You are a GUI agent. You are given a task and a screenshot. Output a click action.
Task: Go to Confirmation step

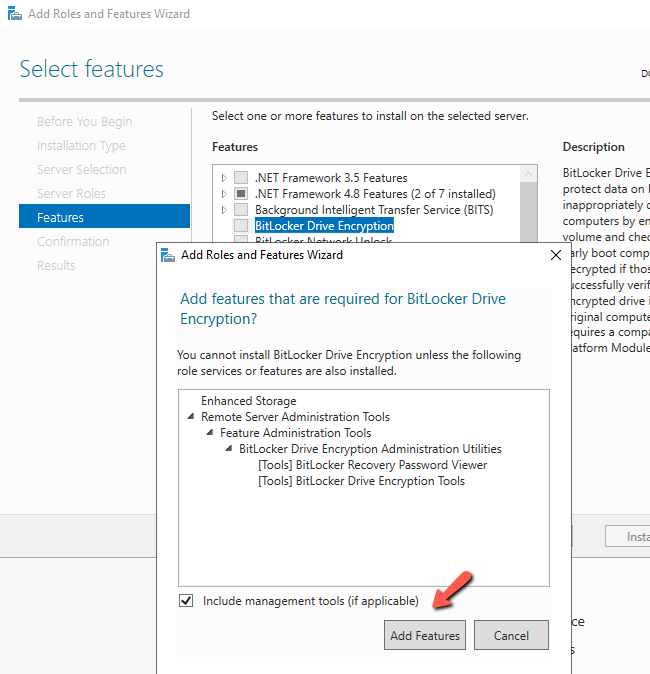click(73, 242)
